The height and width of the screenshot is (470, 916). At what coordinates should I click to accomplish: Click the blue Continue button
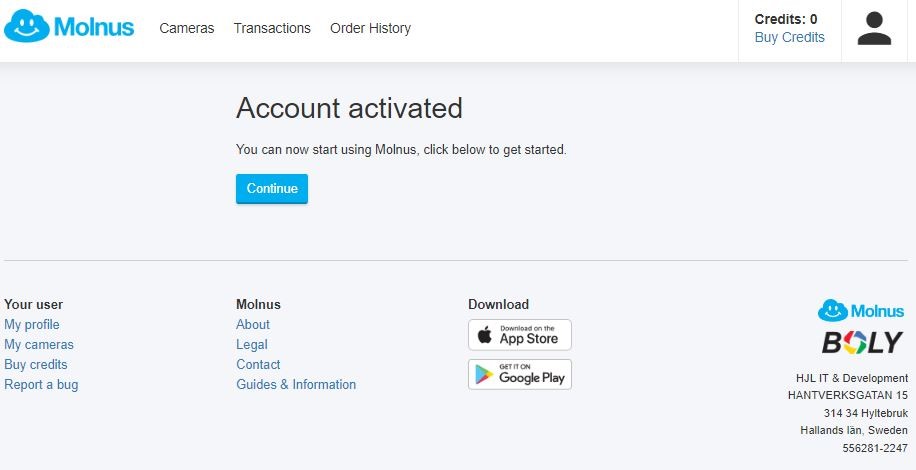tap(272, 189)
